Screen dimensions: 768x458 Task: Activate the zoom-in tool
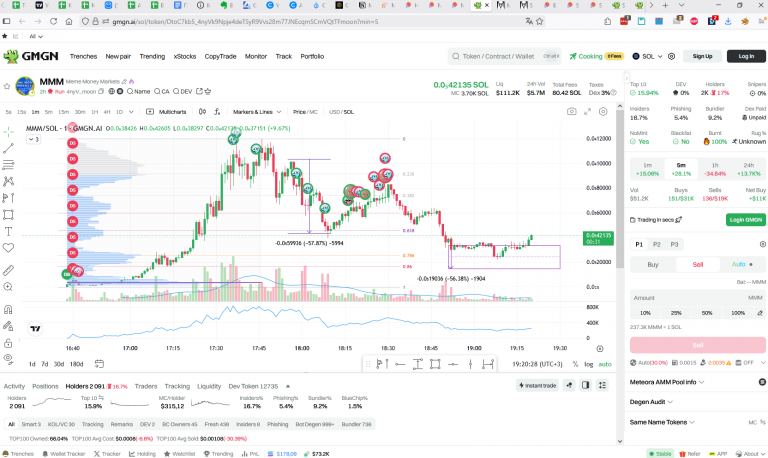[x=8, y=287]
